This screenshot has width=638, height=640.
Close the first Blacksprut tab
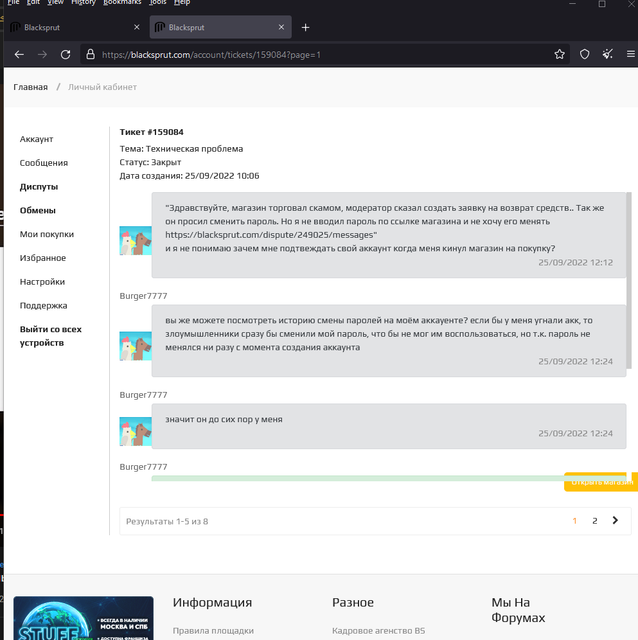[137, 27]
